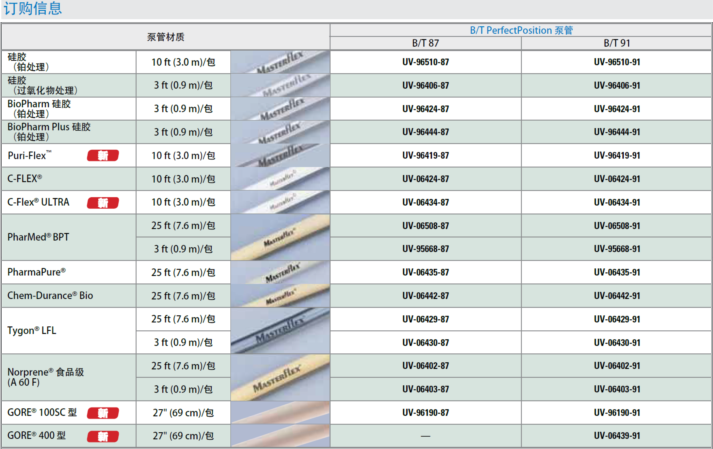Click the GORE 100SC tubing image
The width and height of the screenshot is (713, 449).
pos(280,413)
